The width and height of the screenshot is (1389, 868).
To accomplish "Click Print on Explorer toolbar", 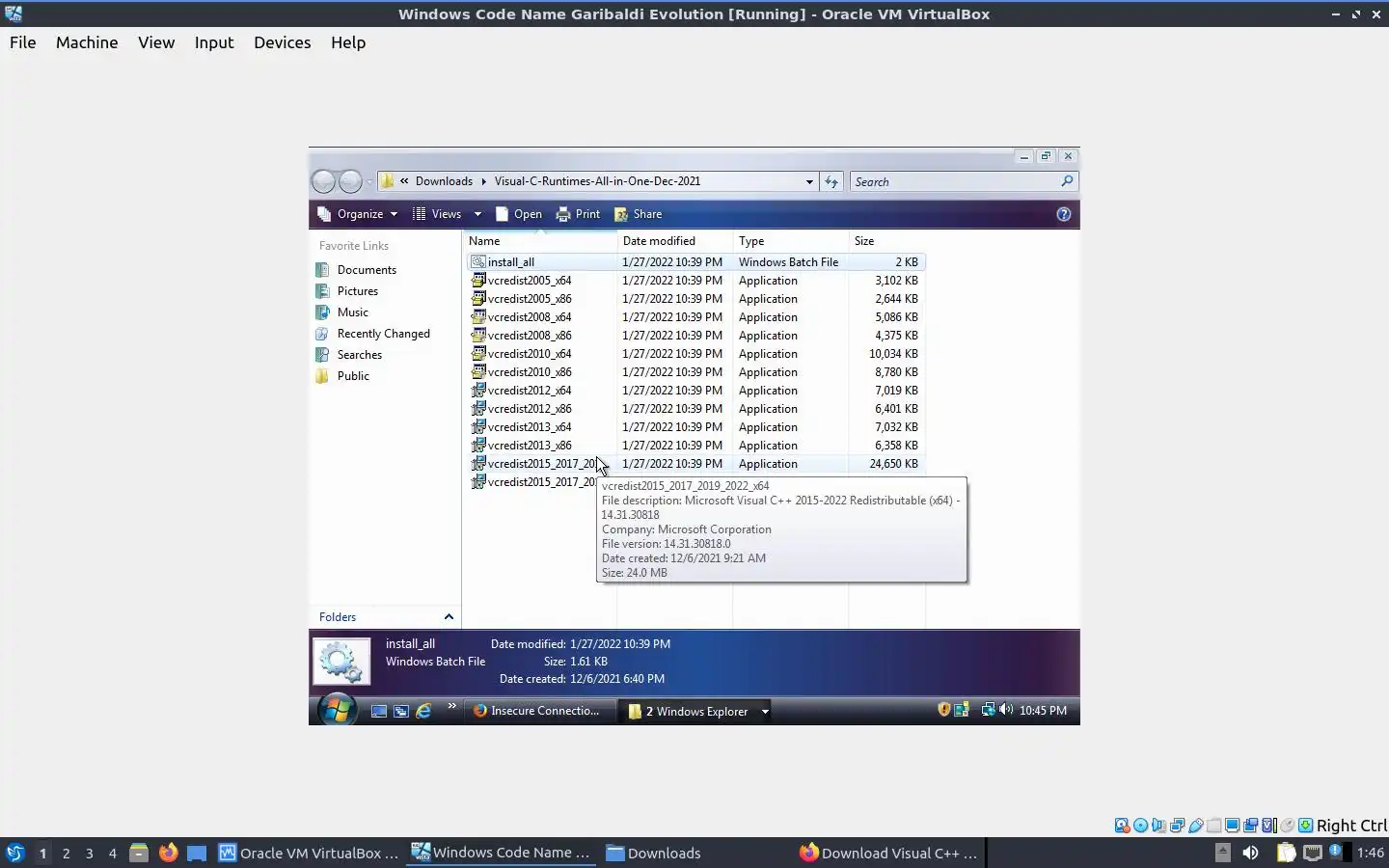I will 578,214.
